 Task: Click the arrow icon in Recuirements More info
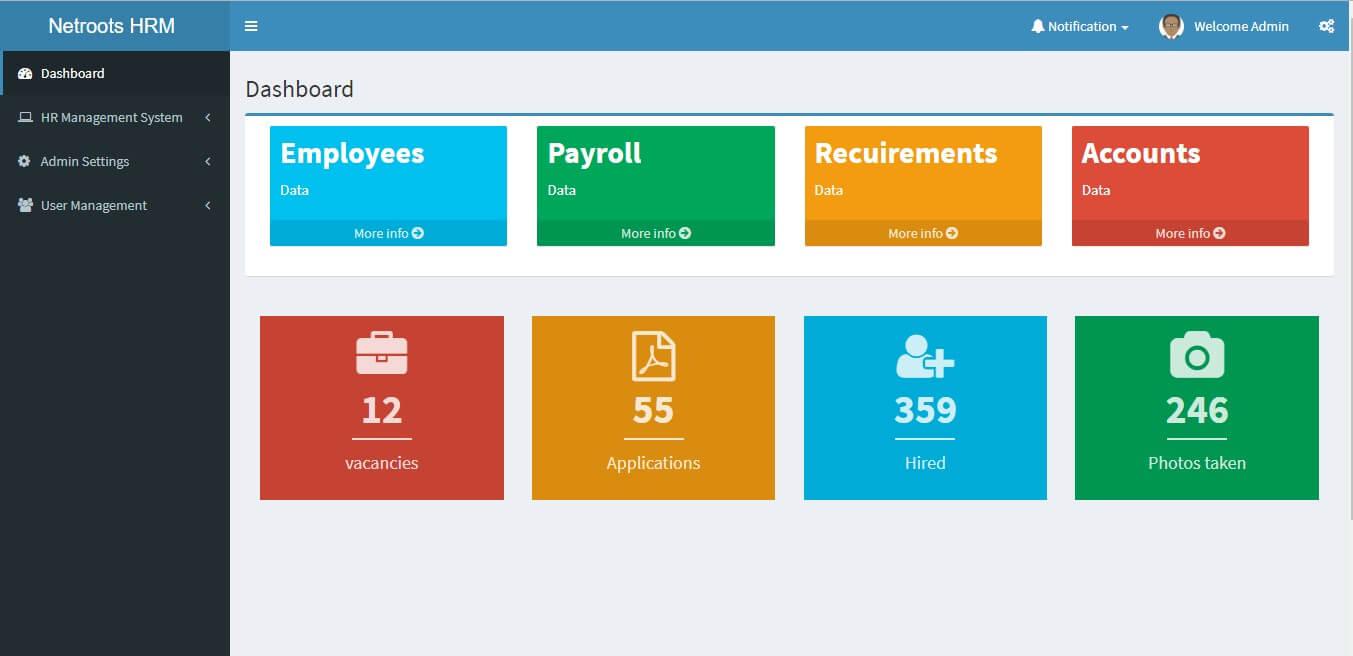(x=952, y=233)
